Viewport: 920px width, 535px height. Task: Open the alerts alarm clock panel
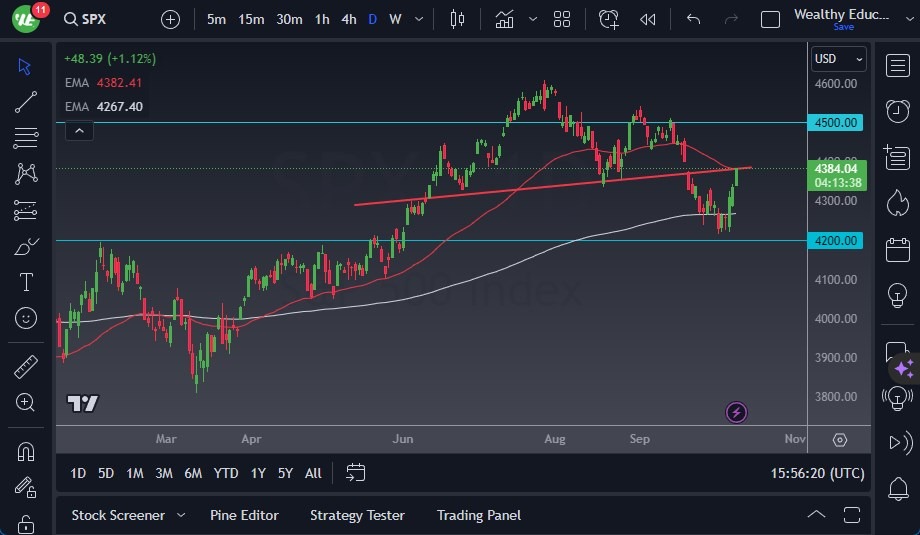pyautogui.click(x=896, y=109)
